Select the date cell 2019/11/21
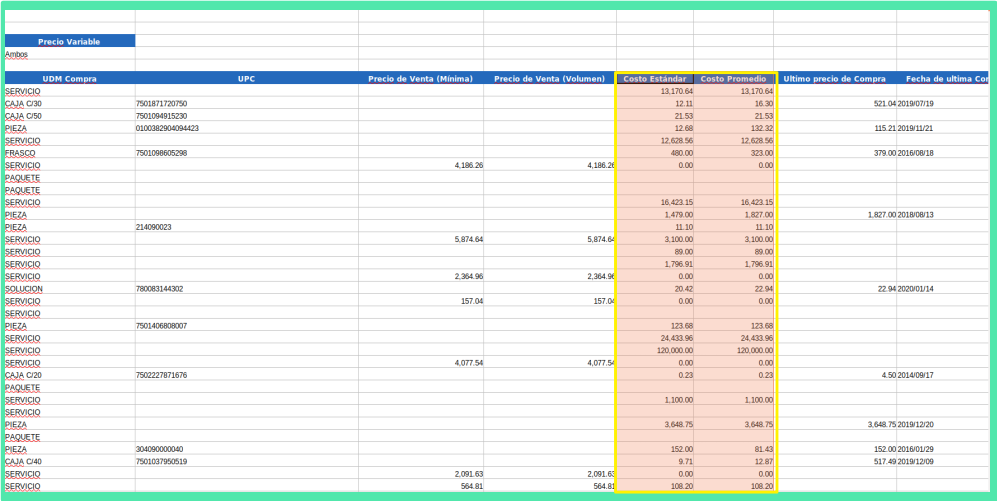The image size is (997, 501). 918,128
